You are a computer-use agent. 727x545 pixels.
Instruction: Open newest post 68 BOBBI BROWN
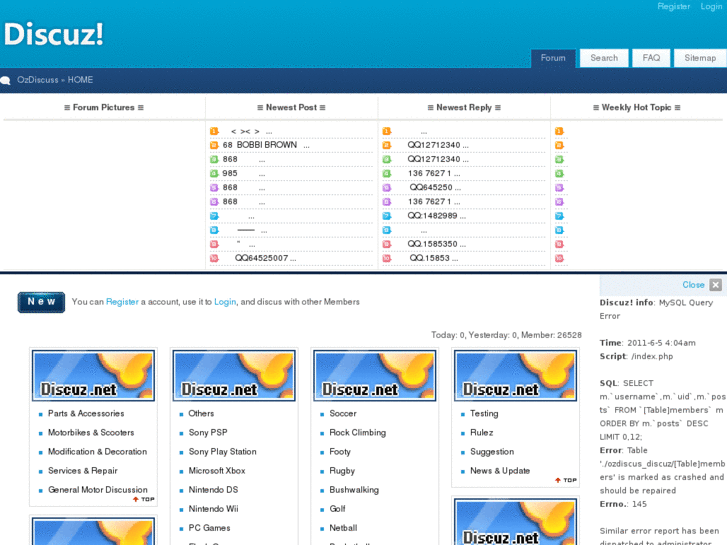(x=266, y=145)
